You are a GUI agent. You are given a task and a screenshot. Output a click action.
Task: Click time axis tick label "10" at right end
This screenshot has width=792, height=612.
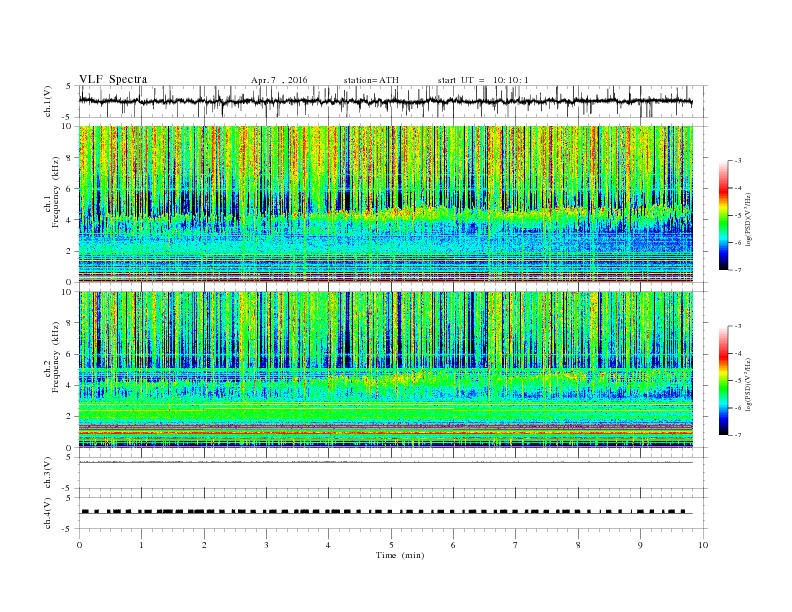703,545
